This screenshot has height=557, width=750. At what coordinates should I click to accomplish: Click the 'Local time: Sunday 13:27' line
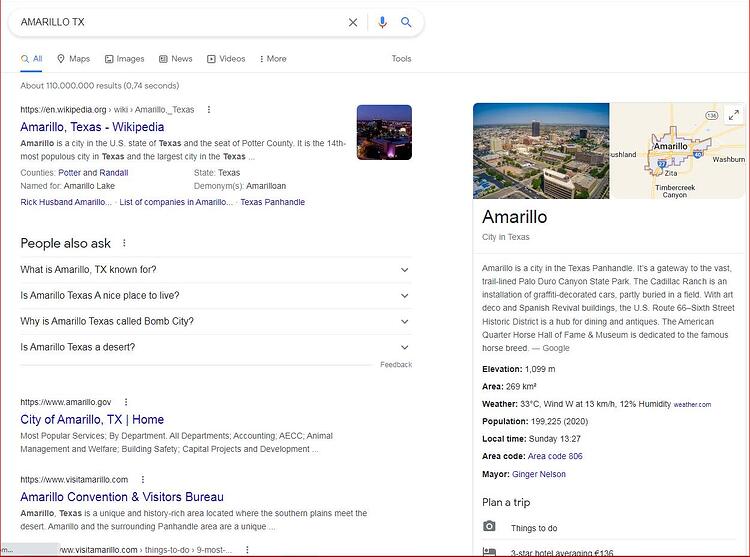tap(531, 439)
